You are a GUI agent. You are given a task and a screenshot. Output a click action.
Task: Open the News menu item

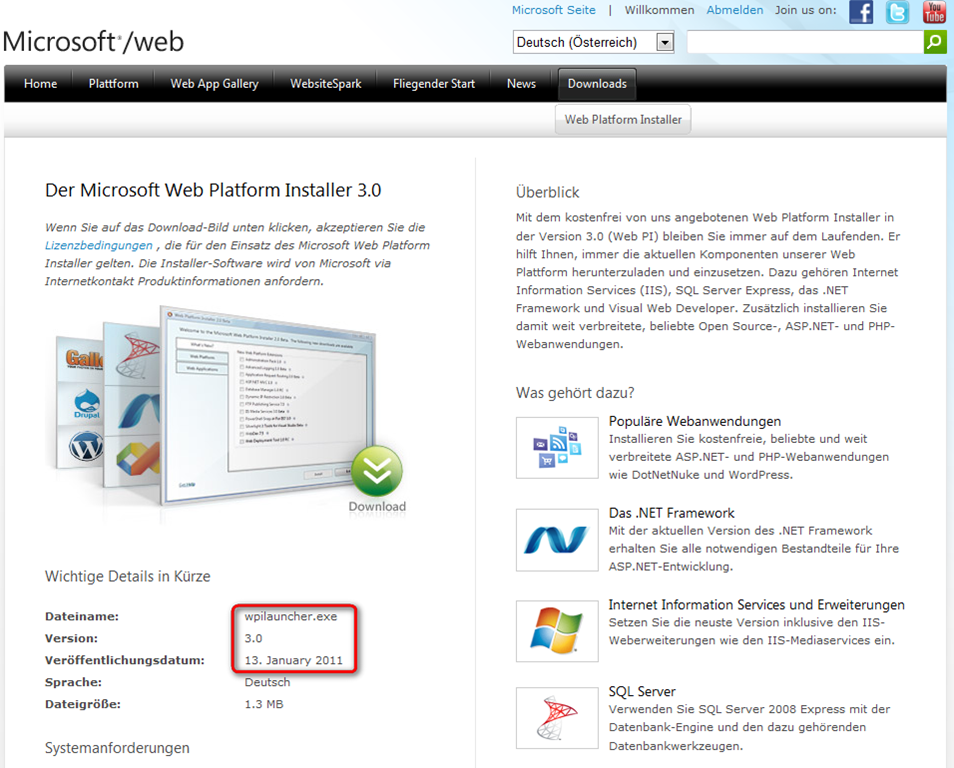(521, 83)
